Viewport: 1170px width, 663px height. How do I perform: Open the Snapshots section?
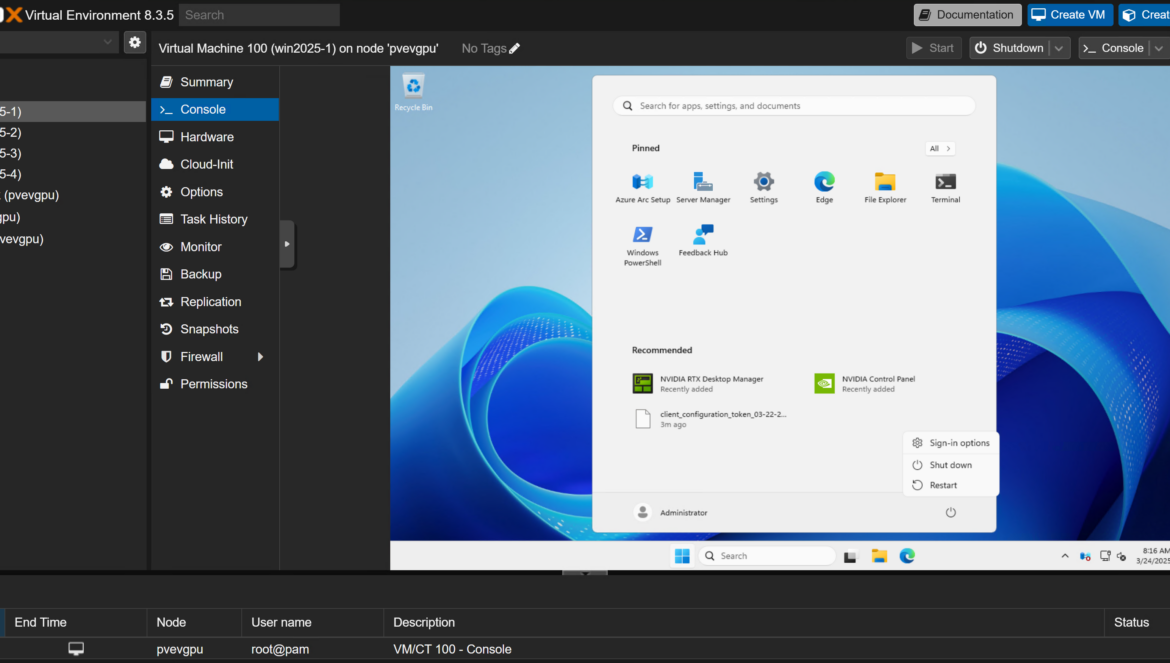(215, 329)
